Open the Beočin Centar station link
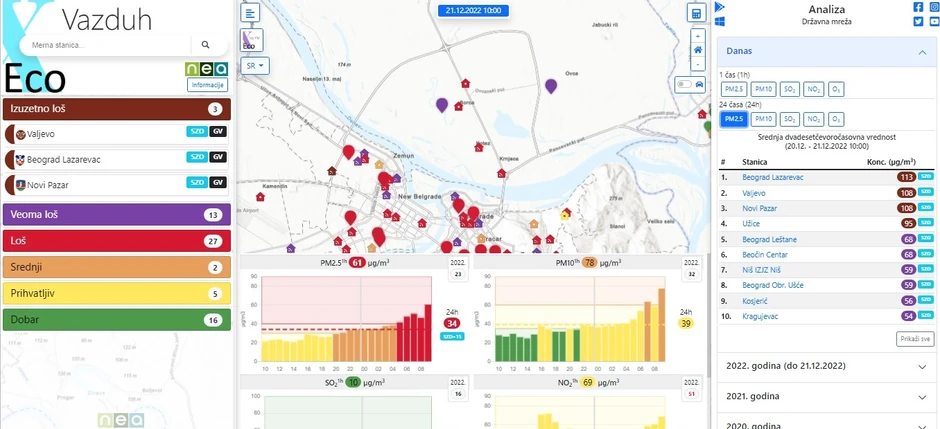940x429 pixels. tap(765, 255)
